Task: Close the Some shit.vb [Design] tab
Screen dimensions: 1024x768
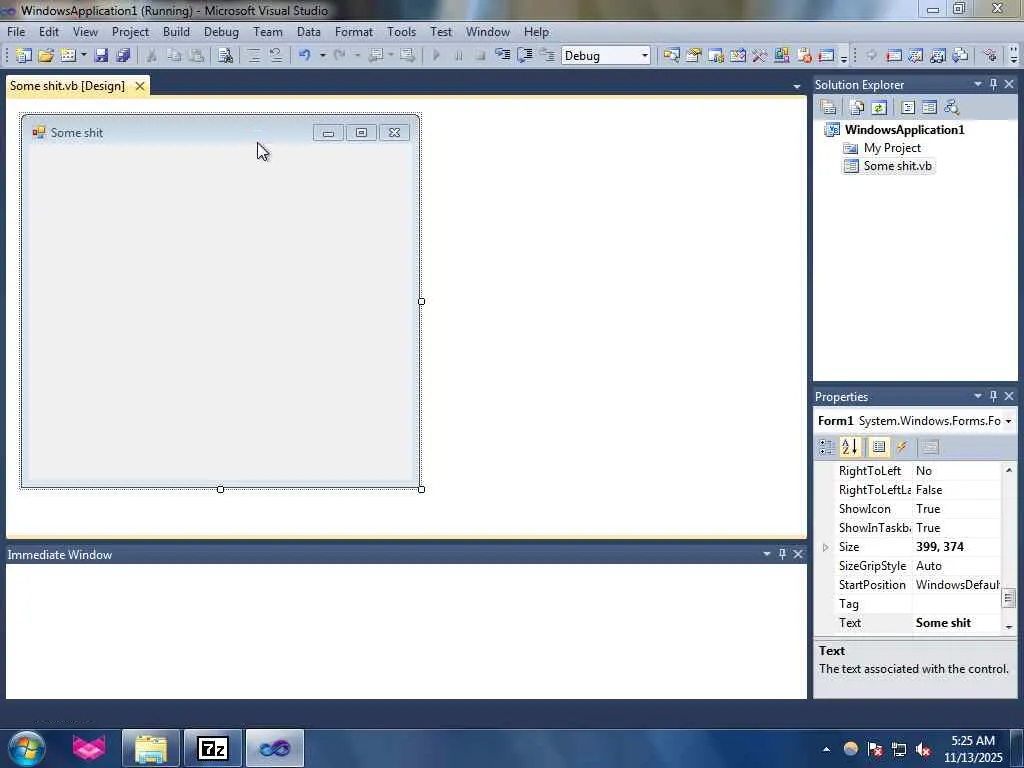Action: [x=140, y=86]
